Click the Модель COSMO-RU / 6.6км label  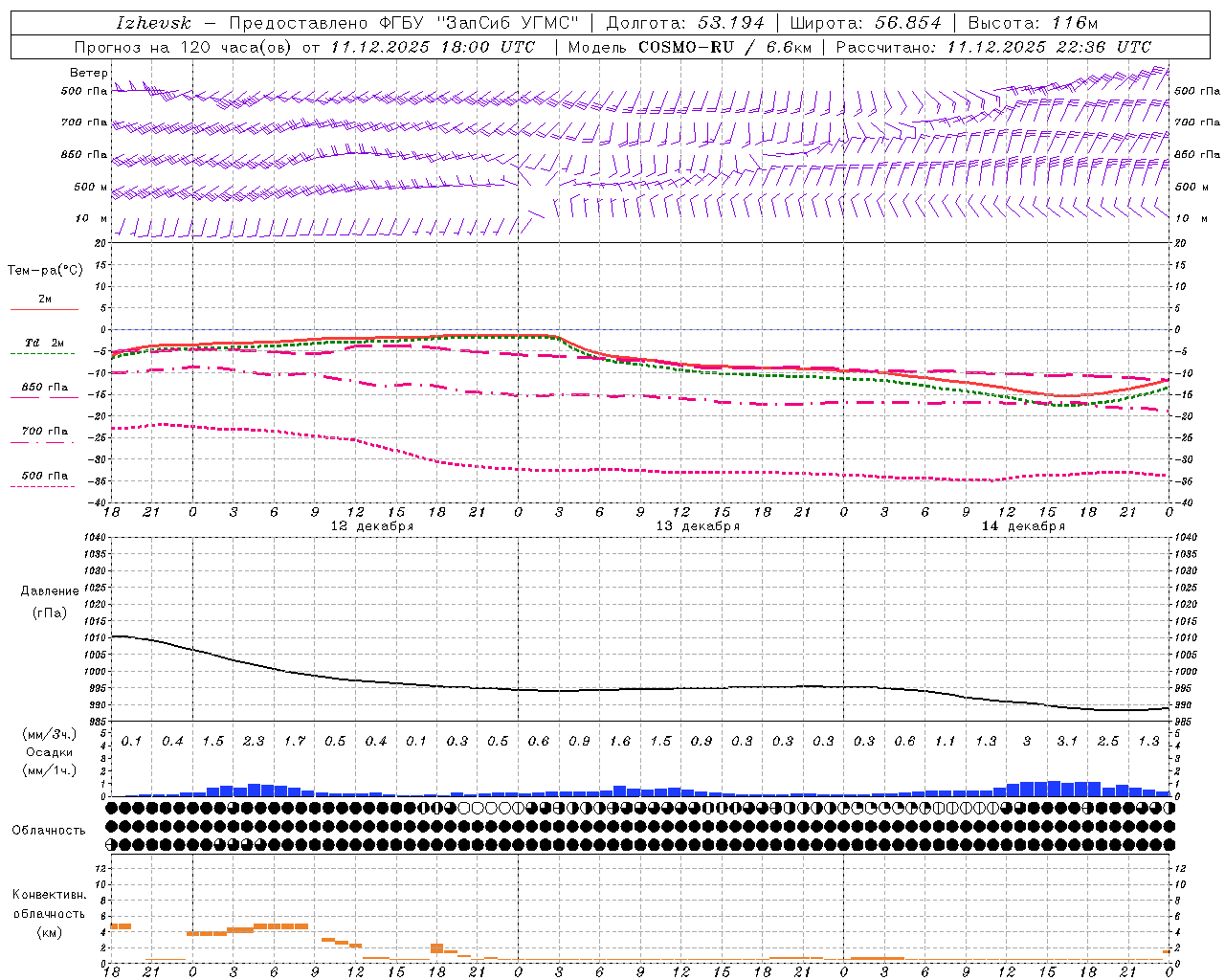coord(689,47)
